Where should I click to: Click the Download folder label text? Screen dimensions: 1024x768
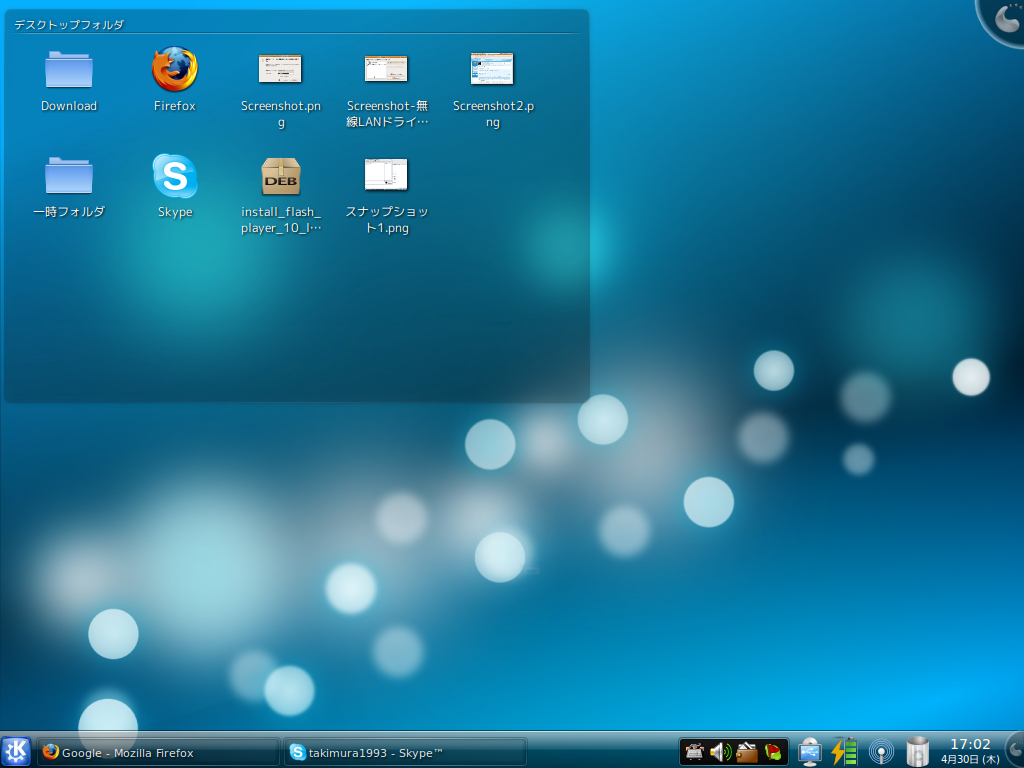point(69,106)
